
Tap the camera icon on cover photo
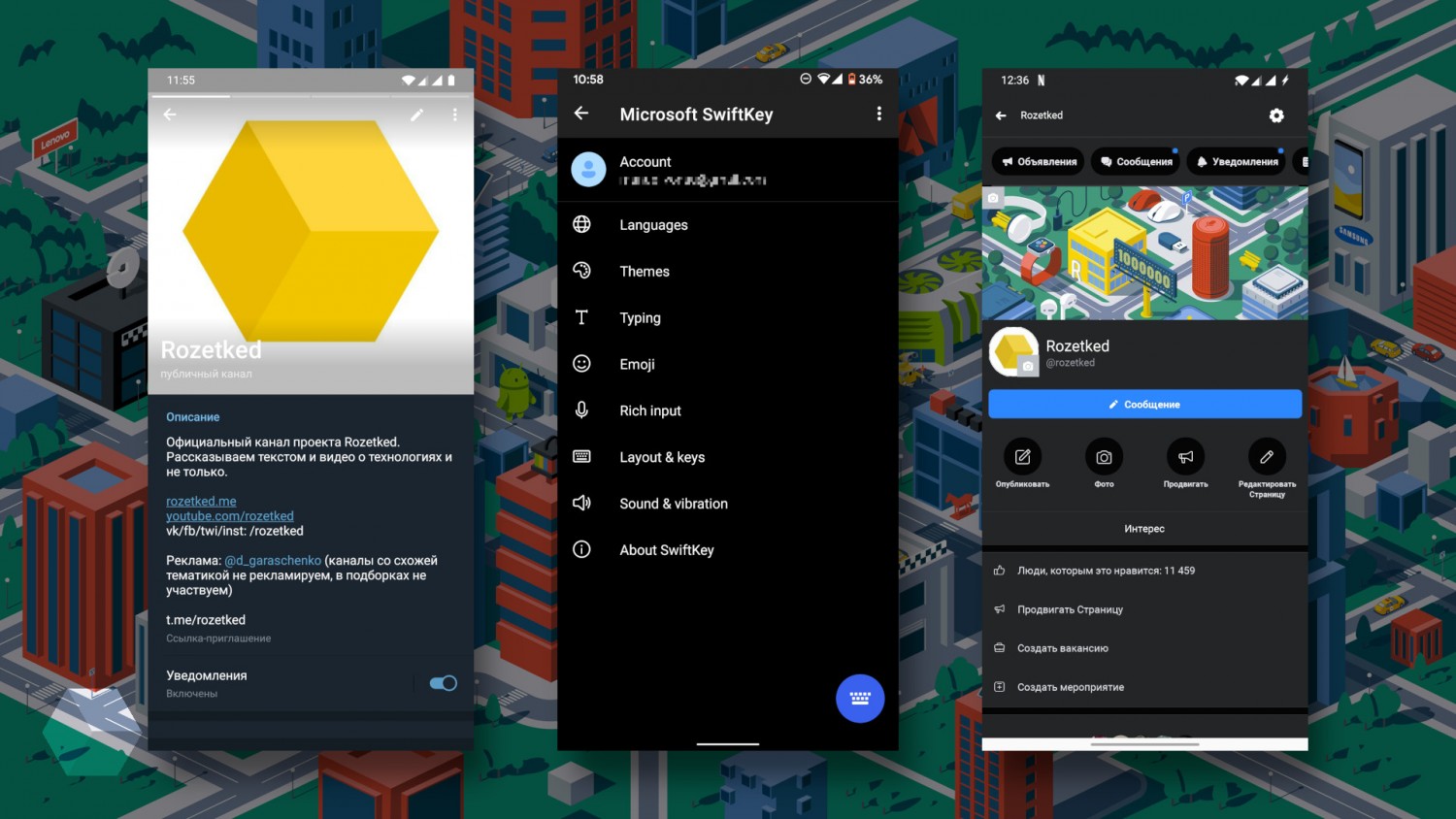pyautogui.click(x=993, y=198)
